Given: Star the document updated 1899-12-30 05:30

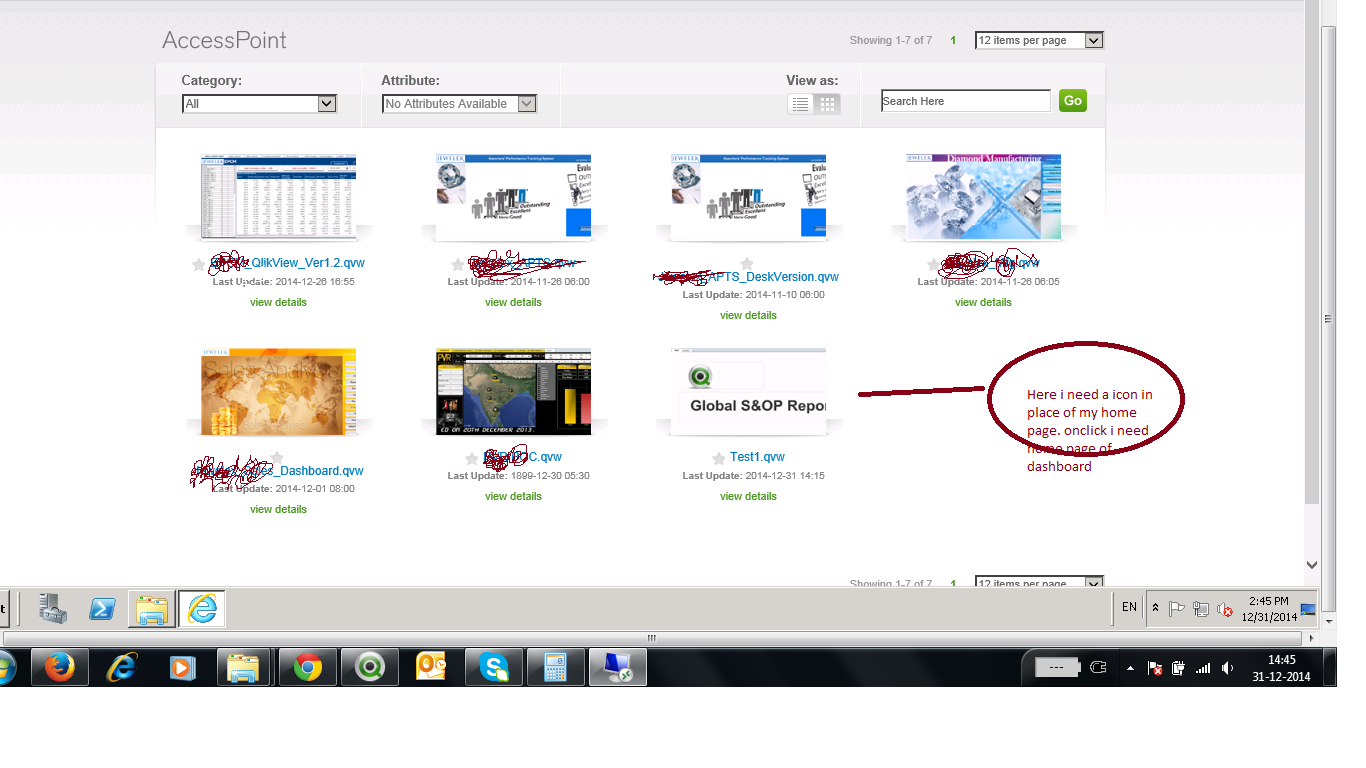Looking at the screenshot, I should tap(472, 458).
